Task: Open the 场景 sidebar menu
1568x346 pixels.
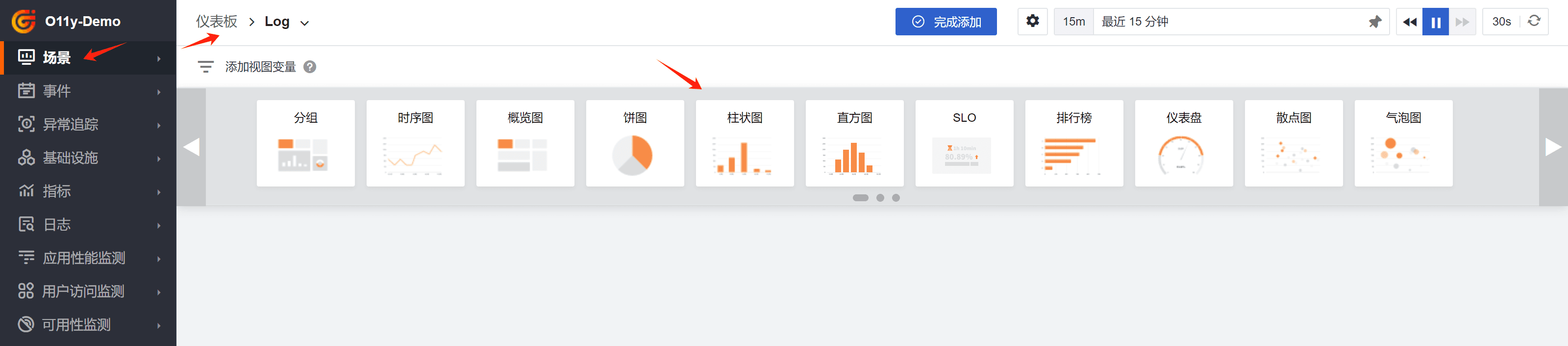Action: click(88, 58)
